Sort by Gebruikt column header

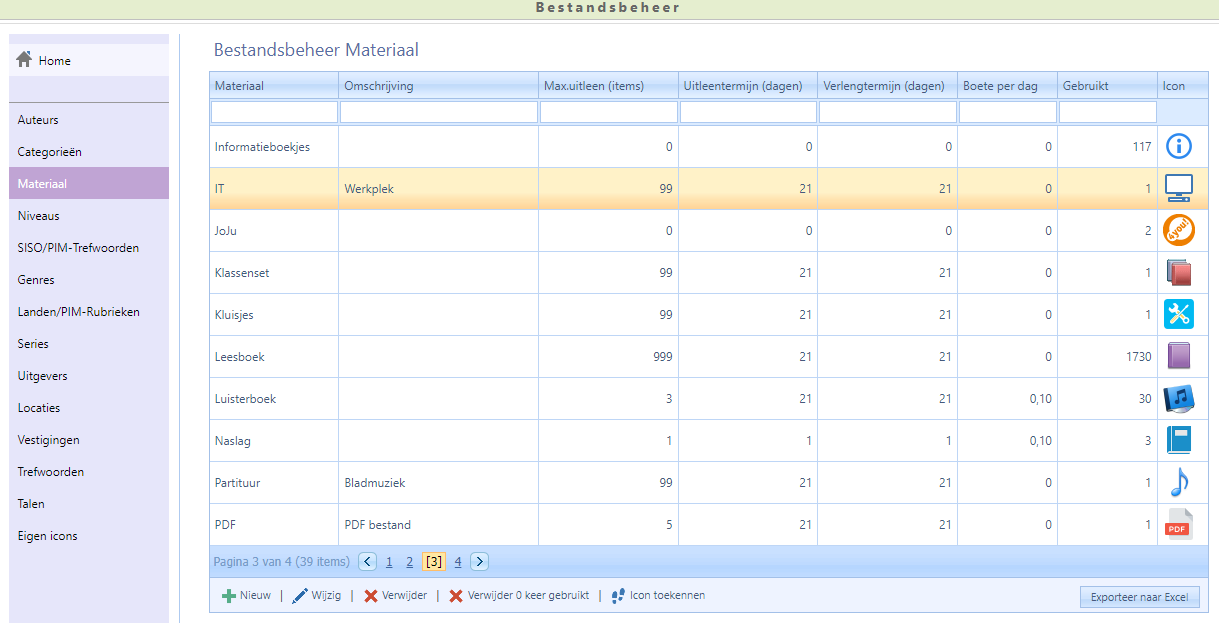[x=1085, y=86]
